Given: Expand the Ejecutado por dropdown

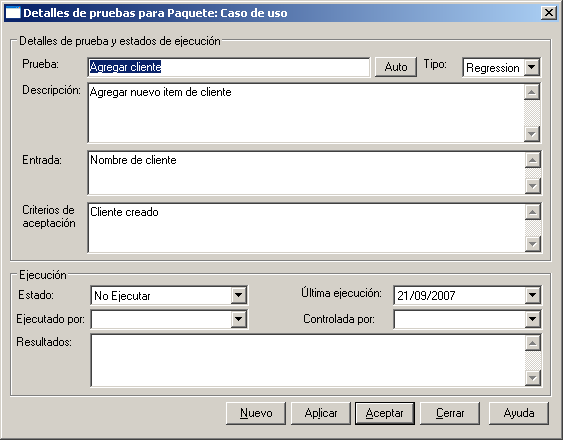Looking at the screenshot, I should coord(238,319).
